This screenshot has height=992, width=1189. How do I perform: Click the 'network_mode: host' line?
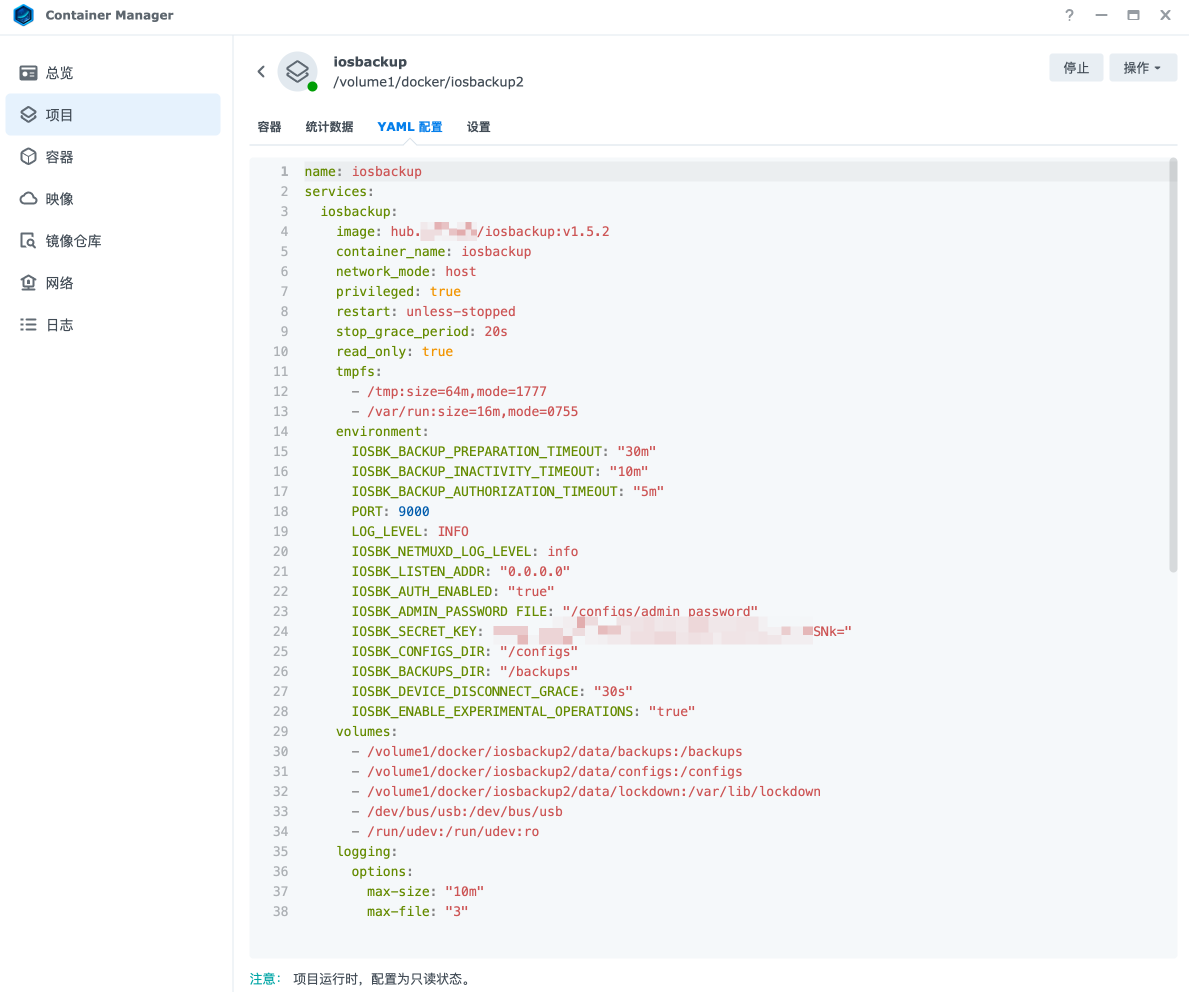point(406,272)
